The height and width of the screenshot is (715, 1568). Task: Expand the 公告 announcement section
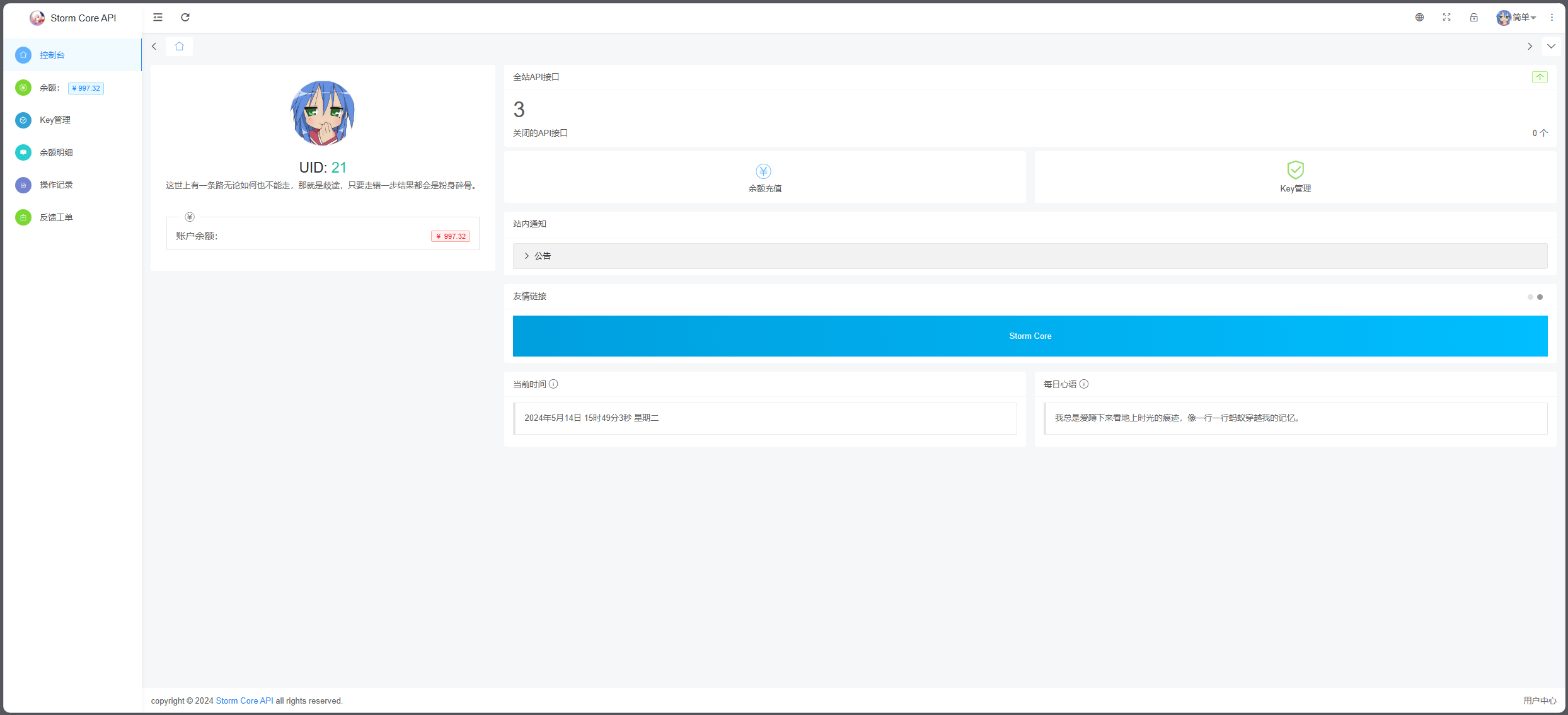(542, 256)
